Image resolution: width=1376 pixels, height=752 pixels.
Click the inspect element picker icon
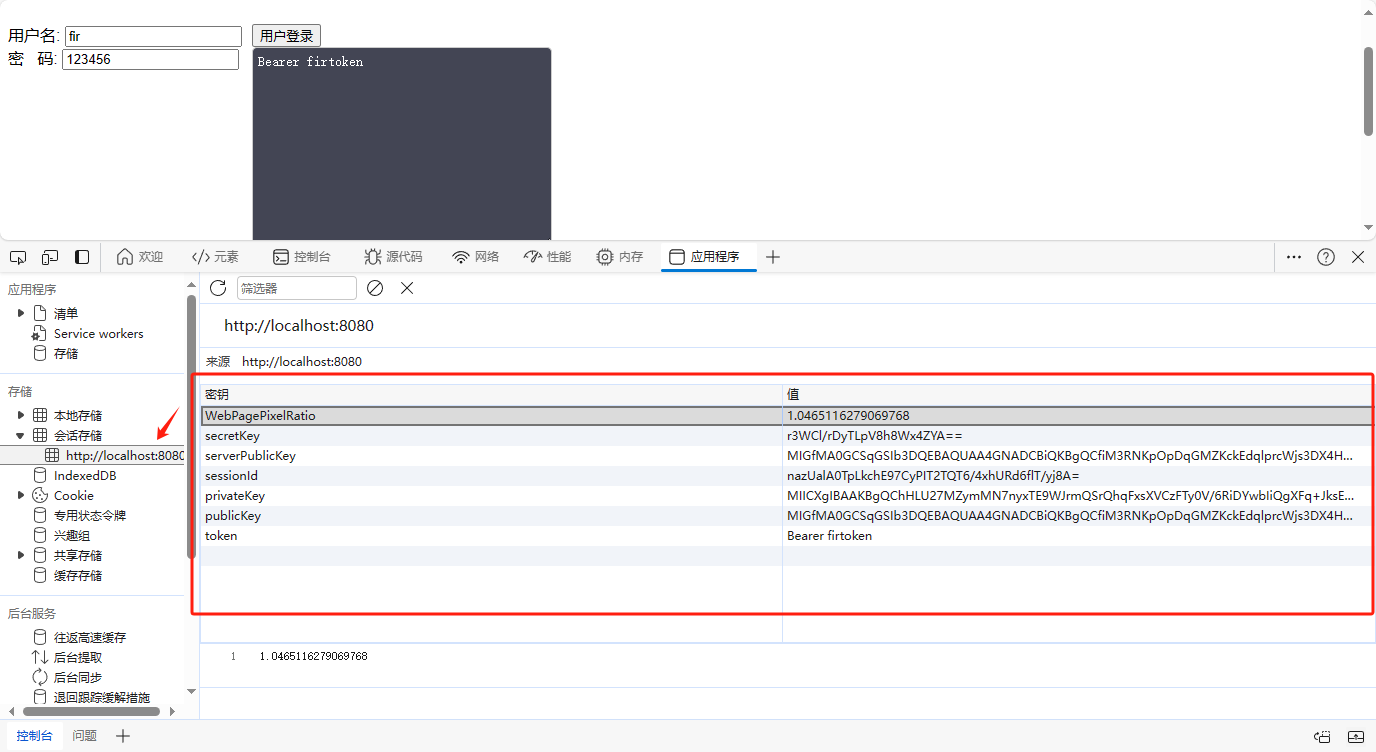(17, 257)
